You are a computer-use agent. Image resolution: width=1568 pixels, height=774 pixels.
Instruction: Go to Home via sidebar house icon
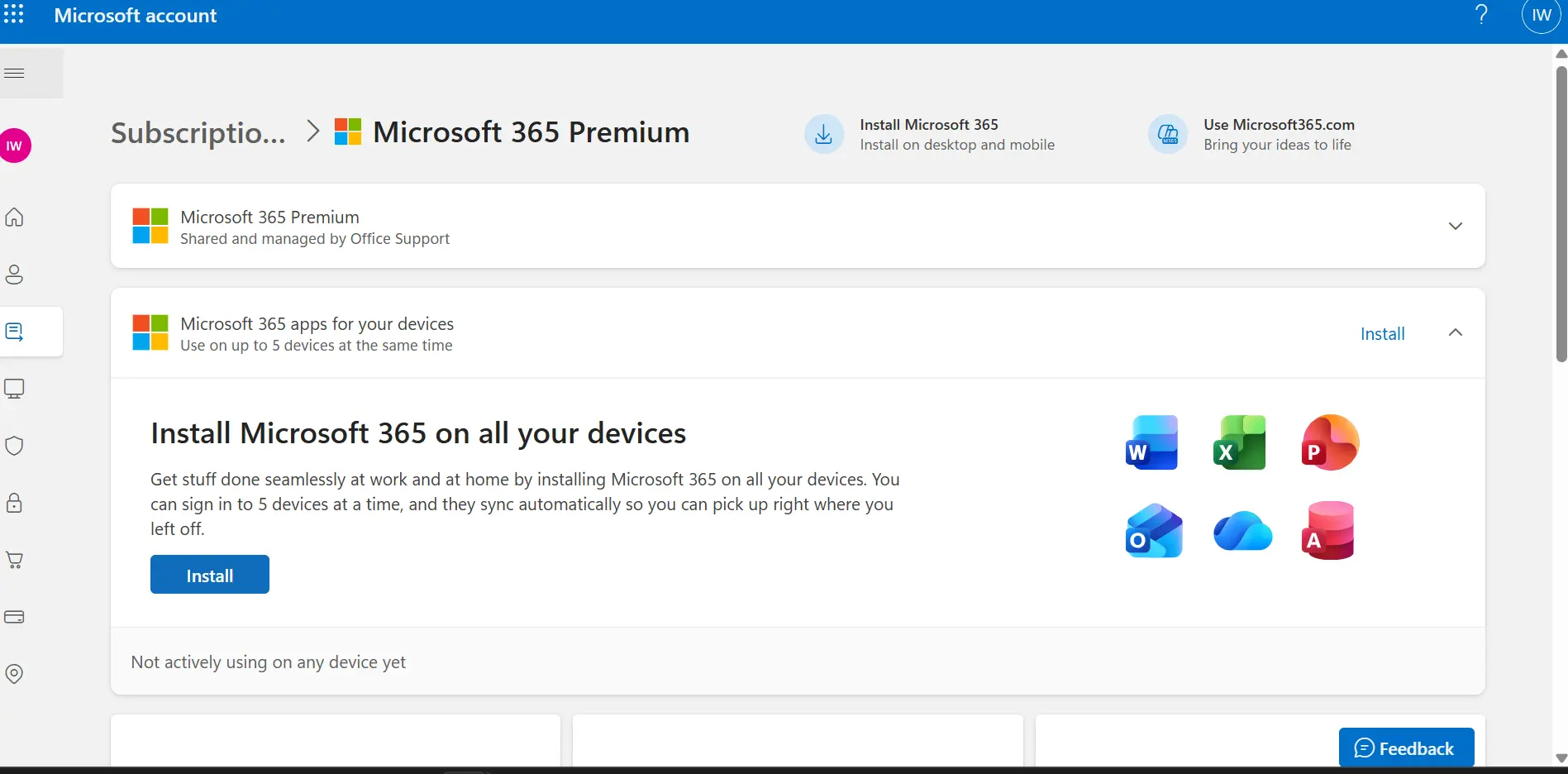click(x=15, y=217)
